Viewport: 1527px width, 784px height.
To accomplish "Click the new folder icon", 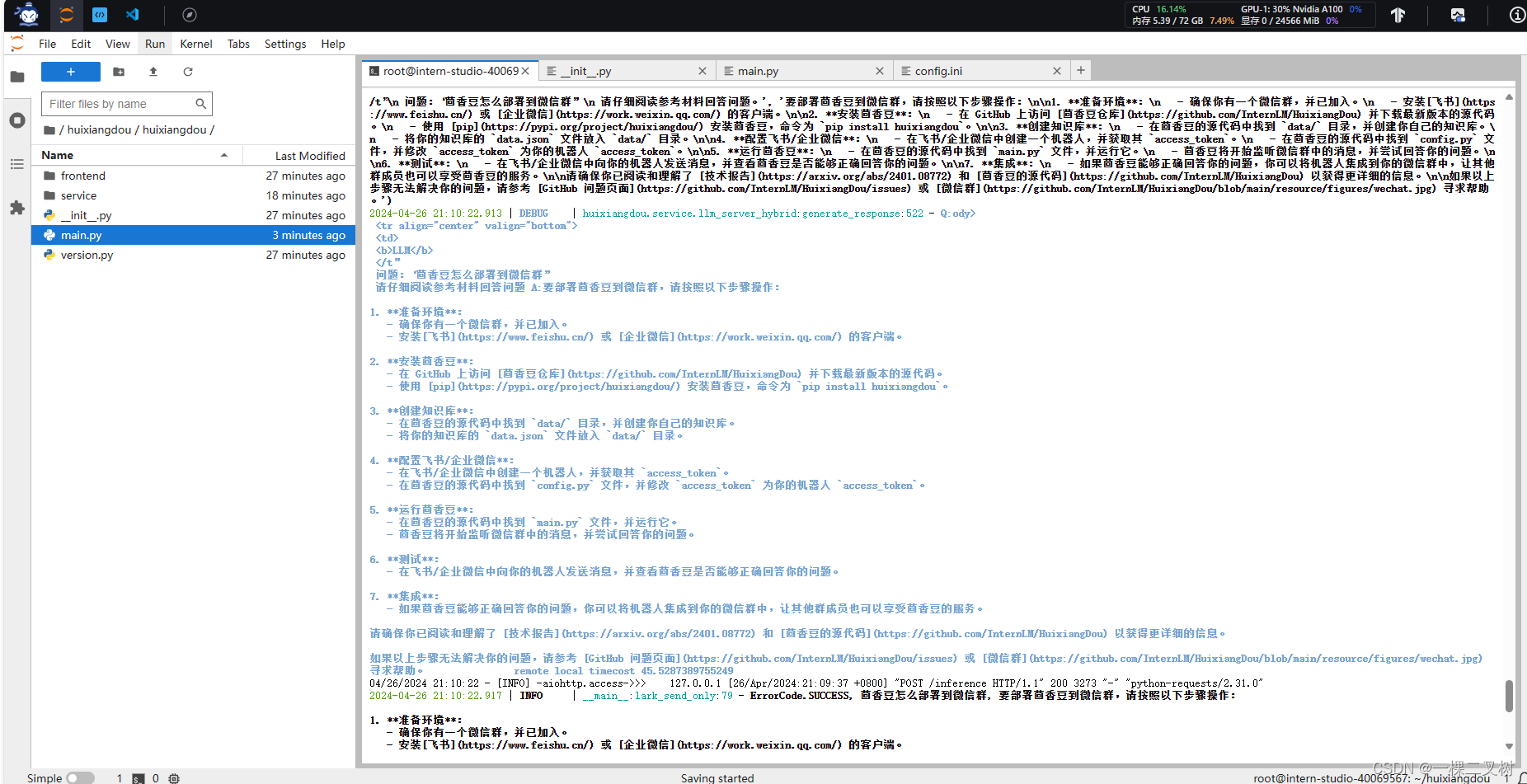I will click(x=119, y=72).
